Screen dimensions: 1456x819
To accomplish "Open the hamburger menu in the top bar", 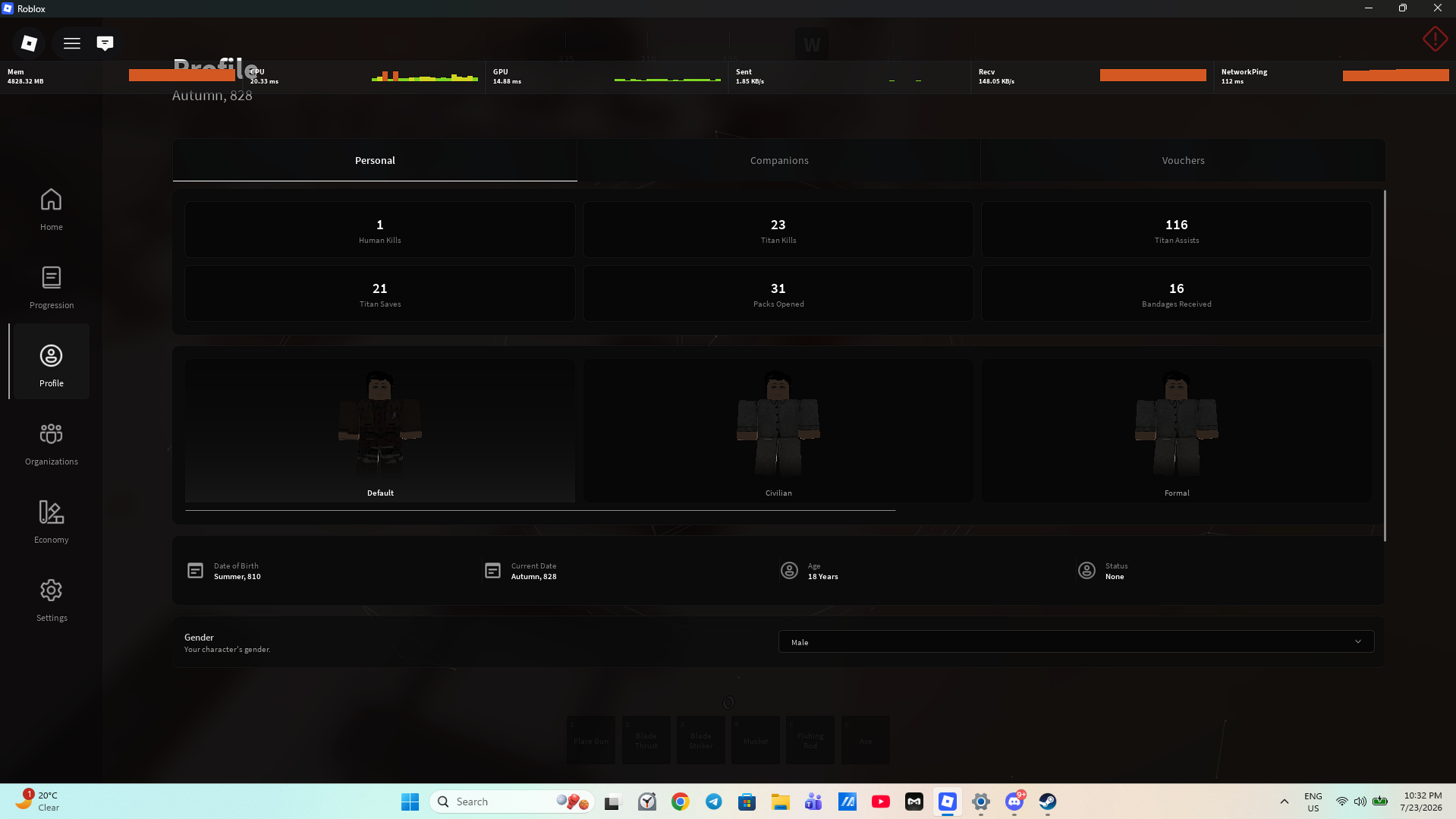I will coord(72,43).
